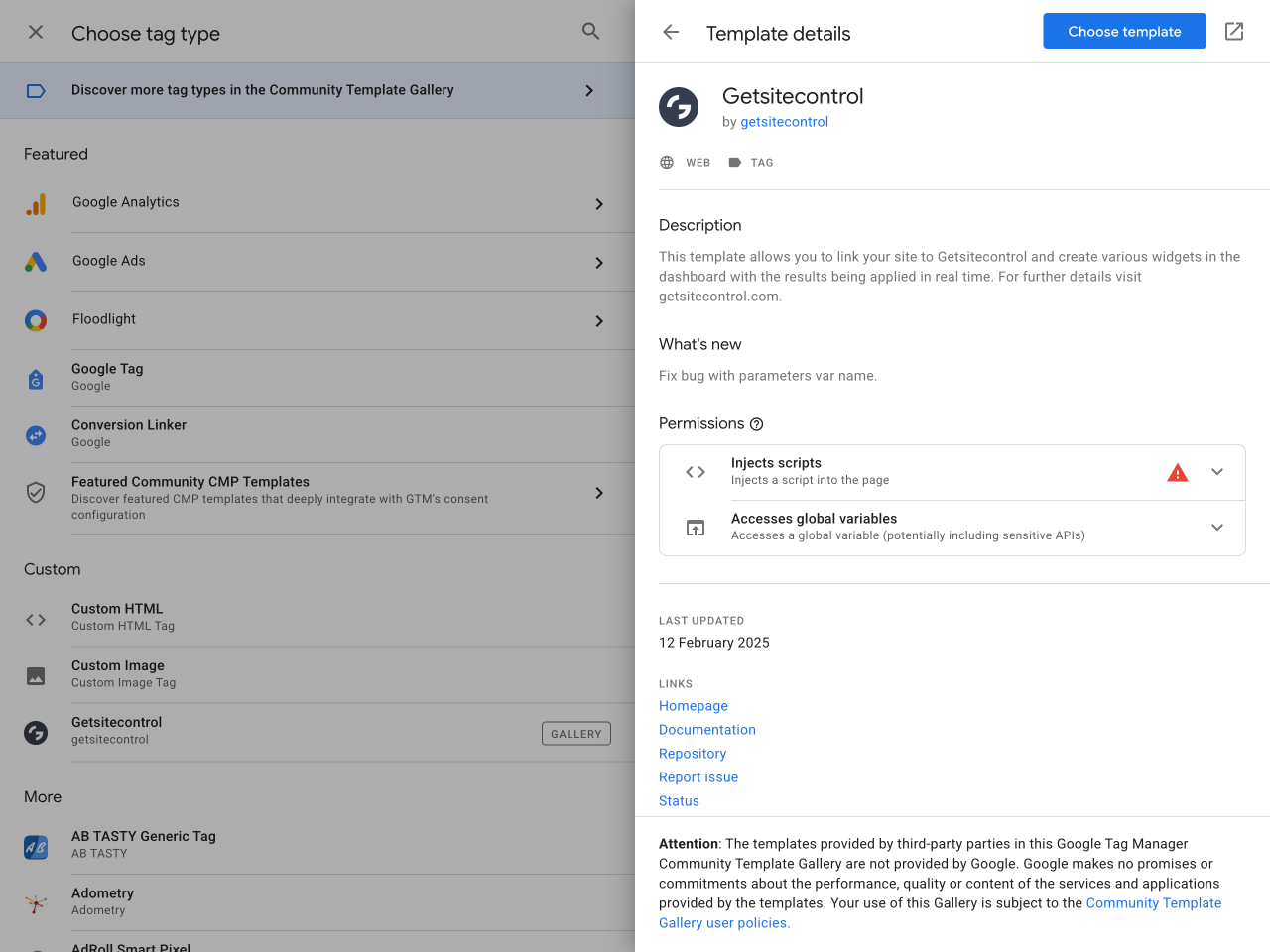Click the Report issue link
The width and height of the screenshot is (1270, 952).
click(x=698, y=777)
